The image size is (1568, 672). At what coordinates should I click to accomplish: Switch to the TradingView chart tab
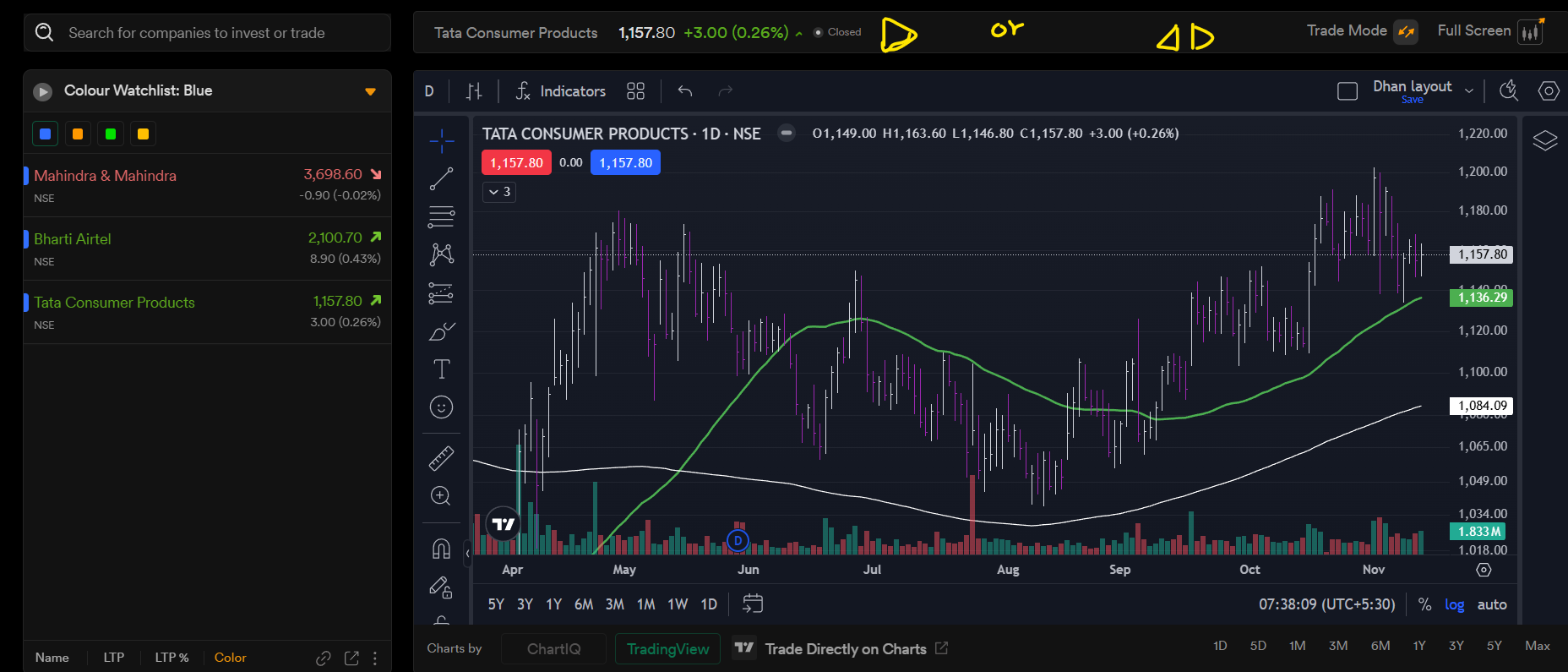[x=667, y=649]
